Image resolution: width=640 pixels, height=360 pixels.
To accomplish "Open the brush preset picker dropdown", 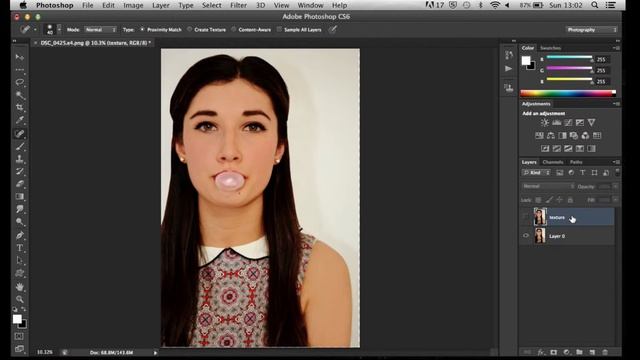I will 59,29.
